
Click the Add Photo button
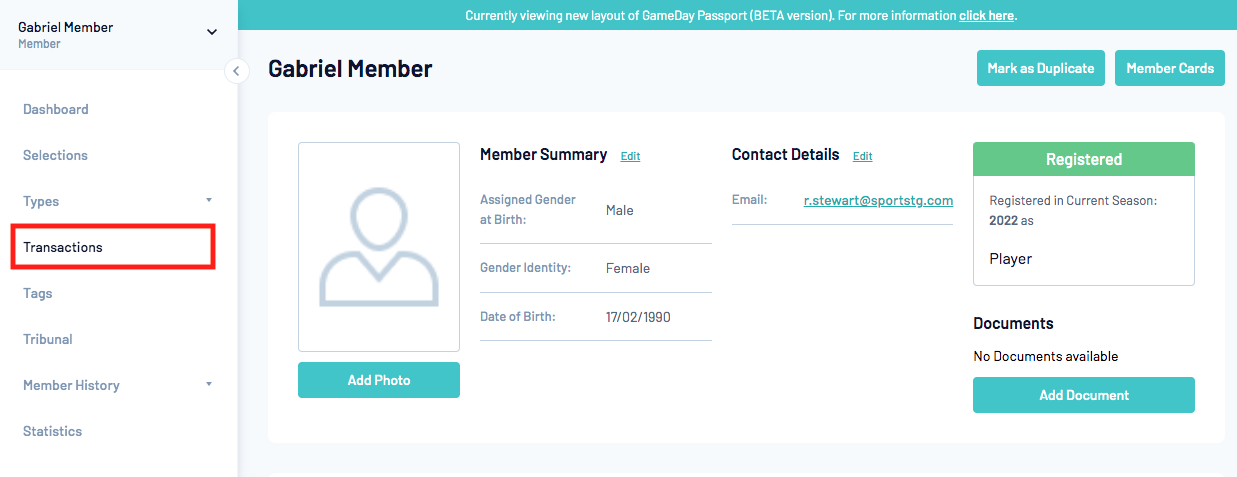point(378,380)
